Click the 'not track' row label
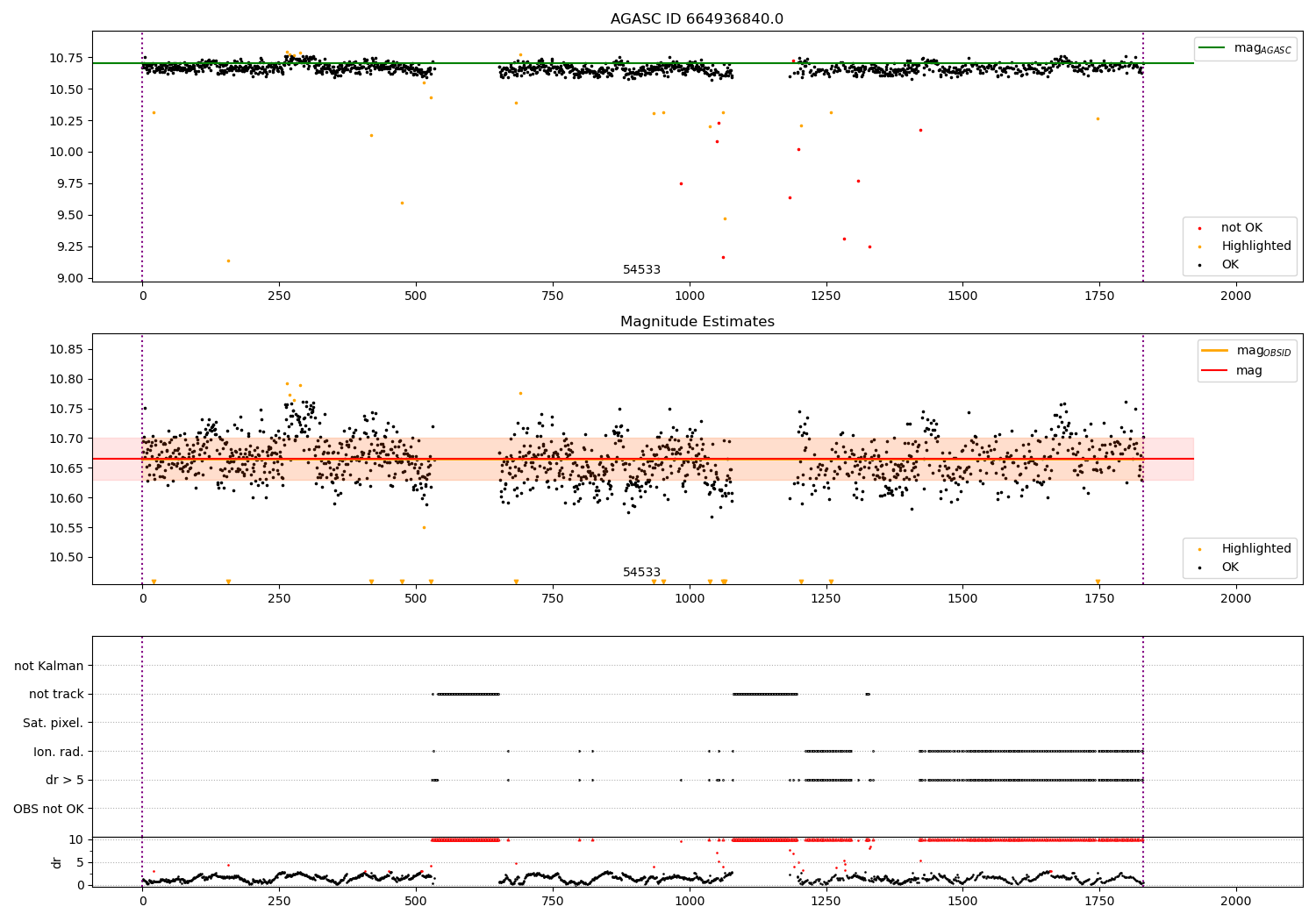Image resolution: width=1316 pixels, height=921 pixels. point(56,695)
